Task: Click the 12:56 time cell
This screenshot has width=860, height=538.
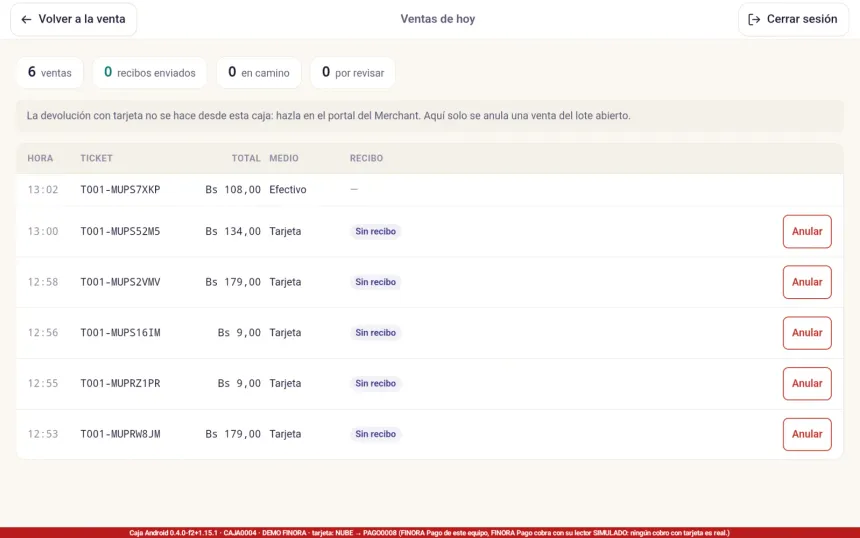Action: tap(43, 333)
